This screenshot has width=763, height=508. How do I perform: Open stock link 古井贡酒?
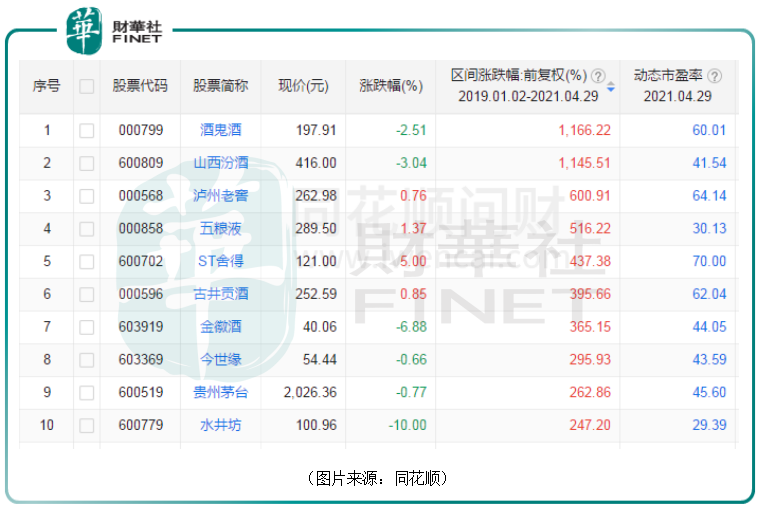(x=221, y=294)
